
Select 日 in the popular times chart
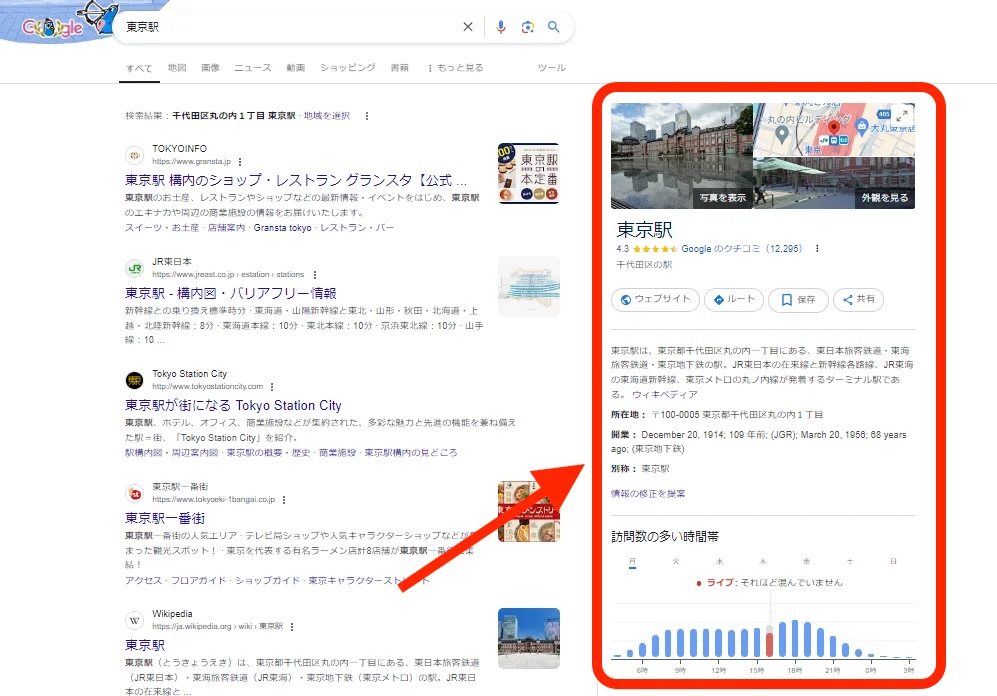[893, 562]
